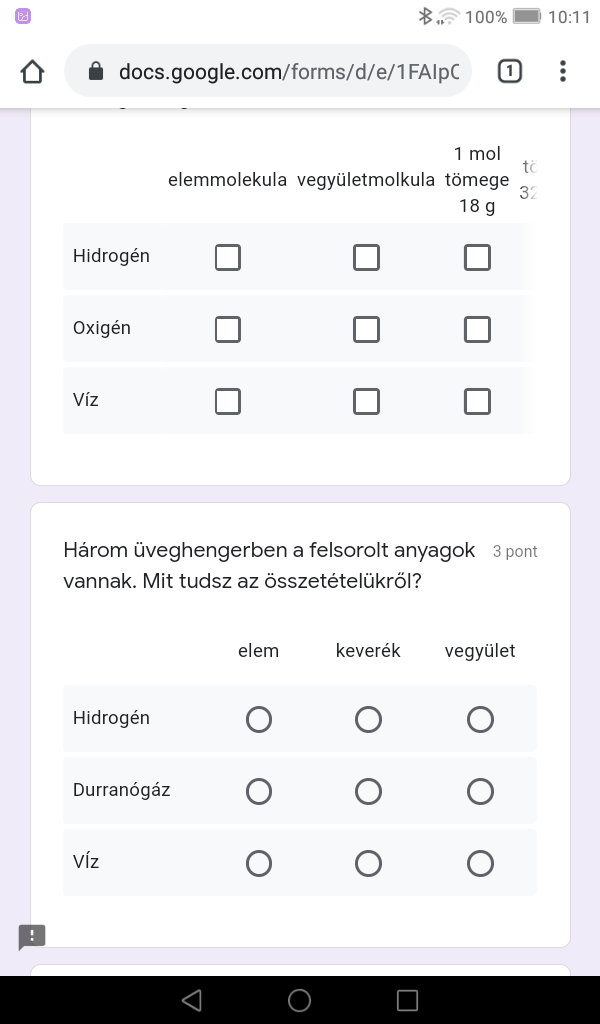Select vegyület for Durranógáz
The width and height of the screenshot is (600, 1024).
[x=480, y=792]
